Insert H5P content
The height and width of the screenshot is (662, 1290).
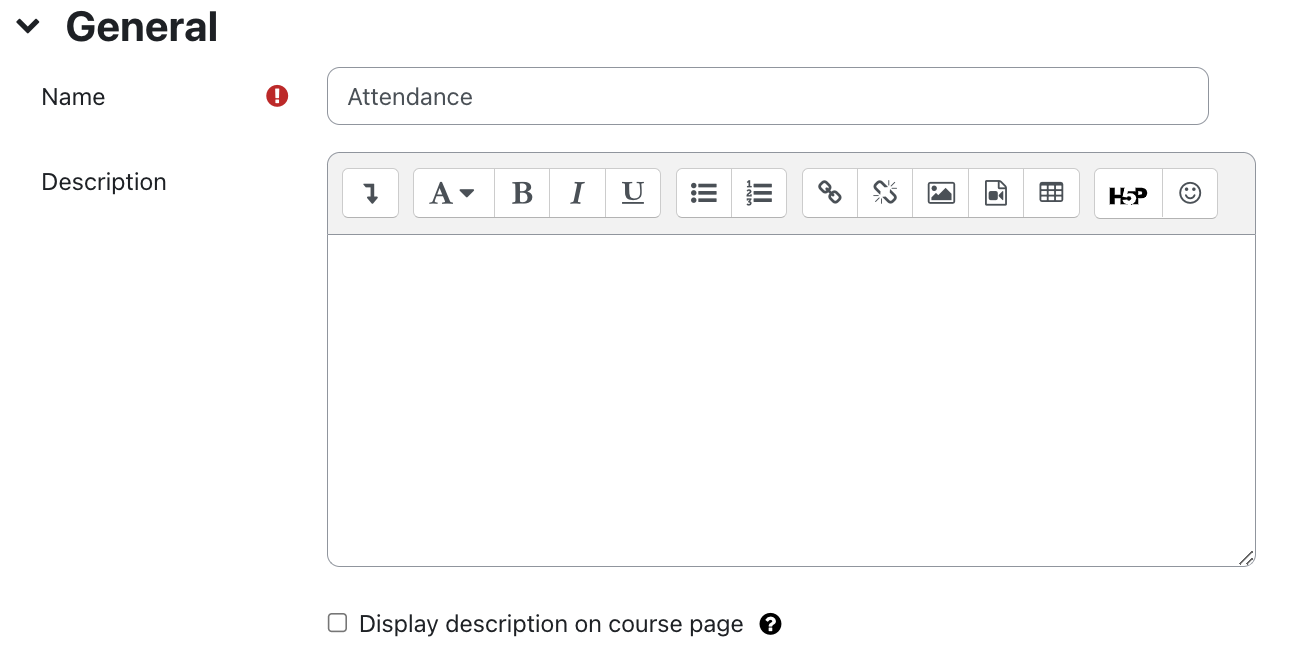click(x=1127, y=193)
